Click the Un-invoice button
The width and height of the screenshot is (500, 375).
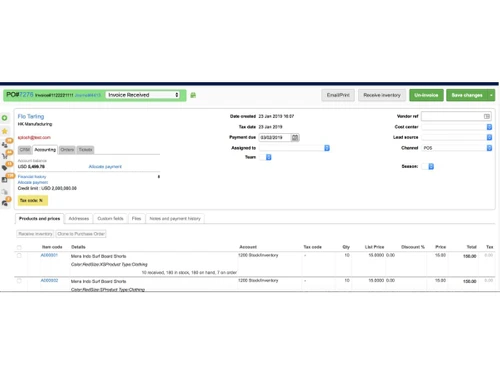tap(426, 95)
